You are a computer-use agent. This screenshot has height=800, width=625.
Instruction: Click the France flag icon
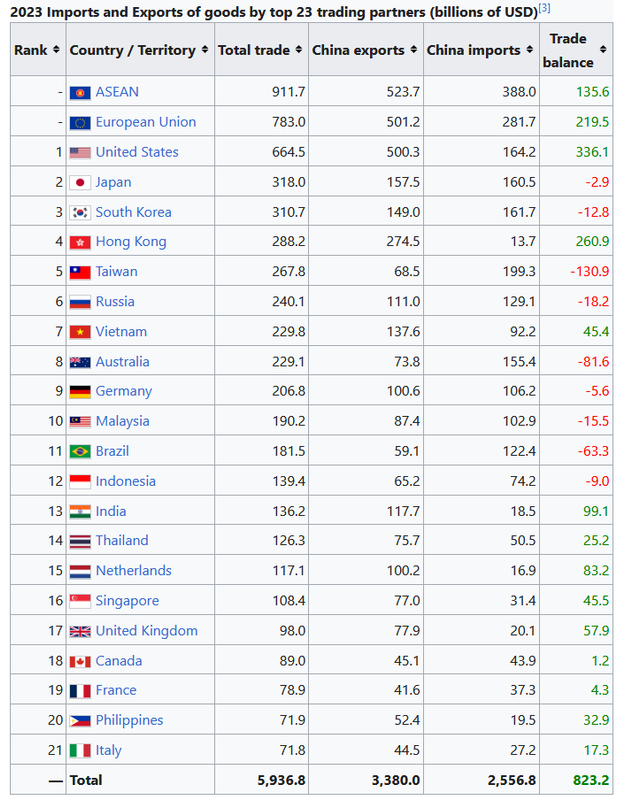(80, 691)
